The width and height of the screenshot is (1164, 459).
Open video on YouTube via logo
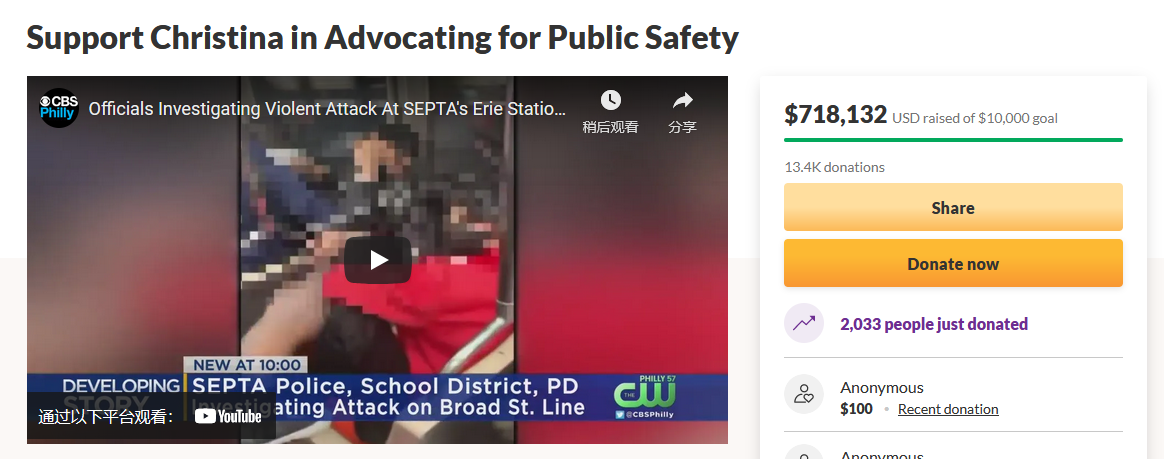pyautogui.click(x=228, y=417)
